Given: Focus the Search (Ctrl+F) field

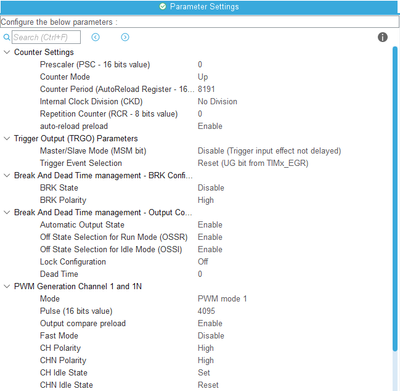Looking at the screenshot, I should click(46, 37).
